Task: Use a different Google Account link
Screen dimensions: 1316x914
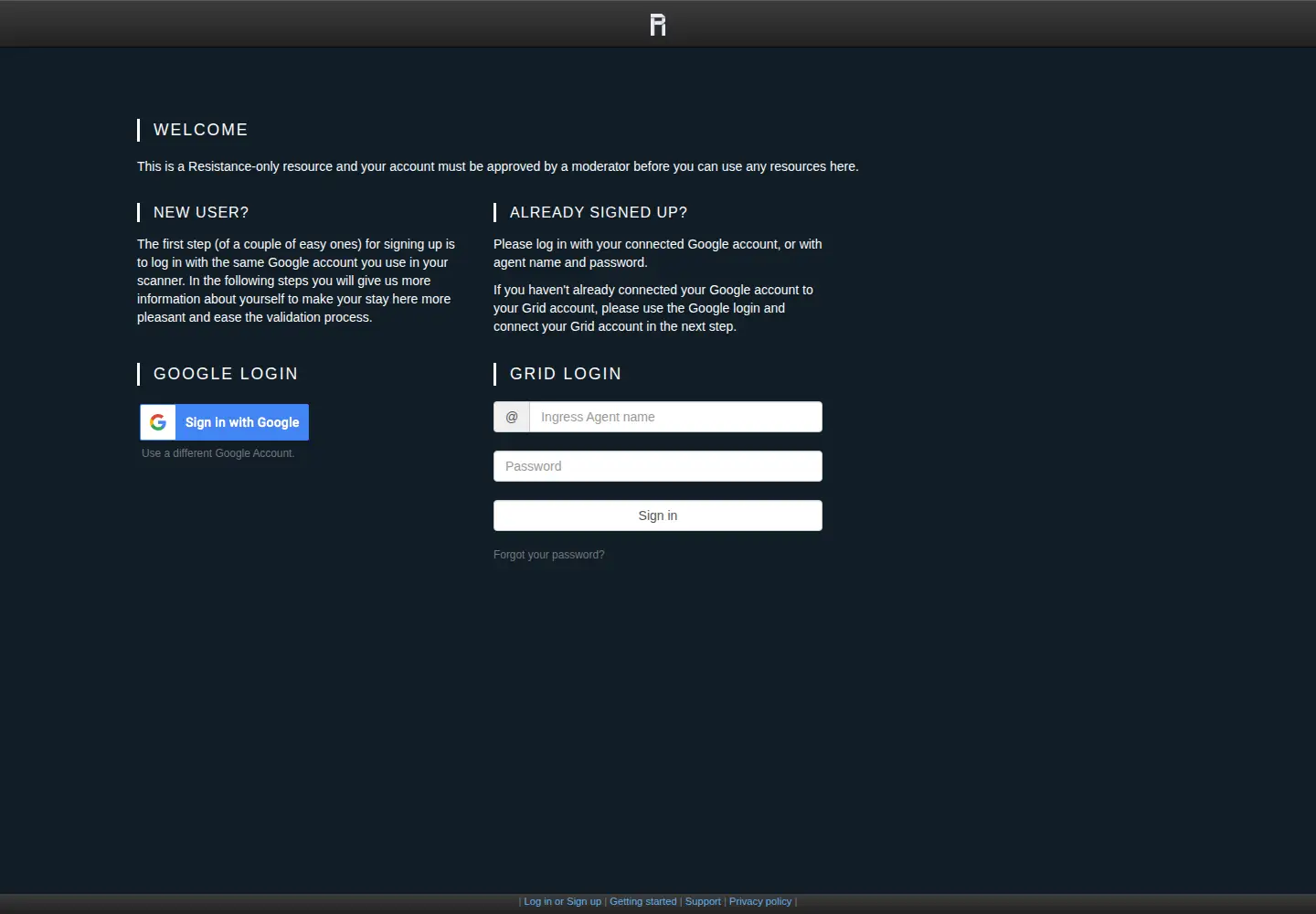Action: tap(218, 453)
